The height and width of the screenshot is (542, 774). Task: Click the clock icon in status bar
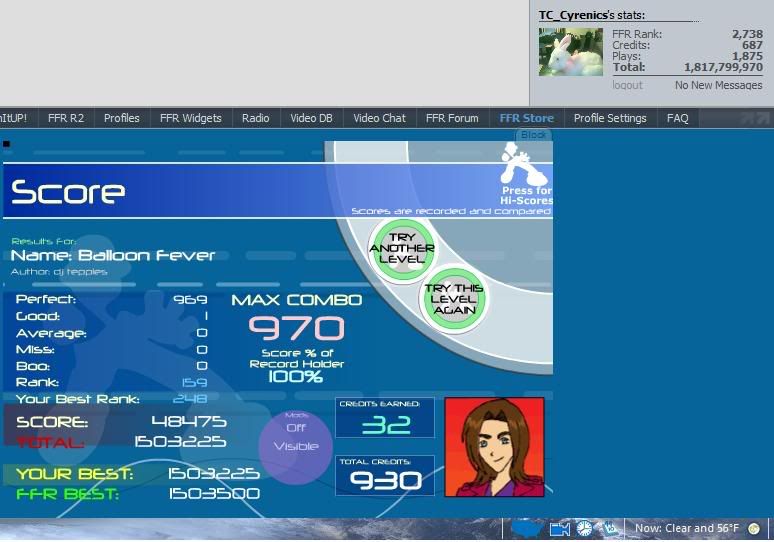point(584,528)
